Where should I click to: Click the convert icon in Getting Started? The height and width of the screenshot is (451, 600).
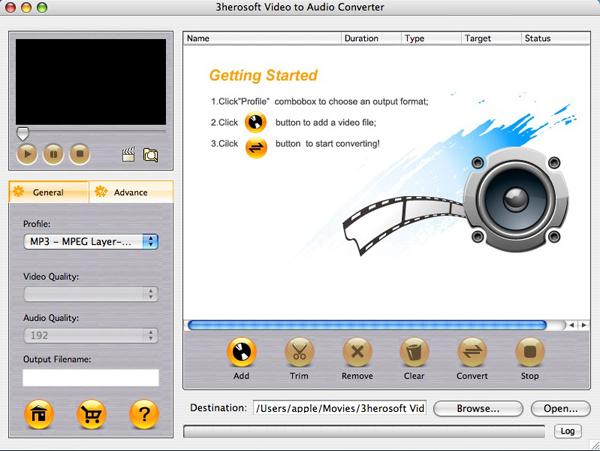click(x=256, y=147)
